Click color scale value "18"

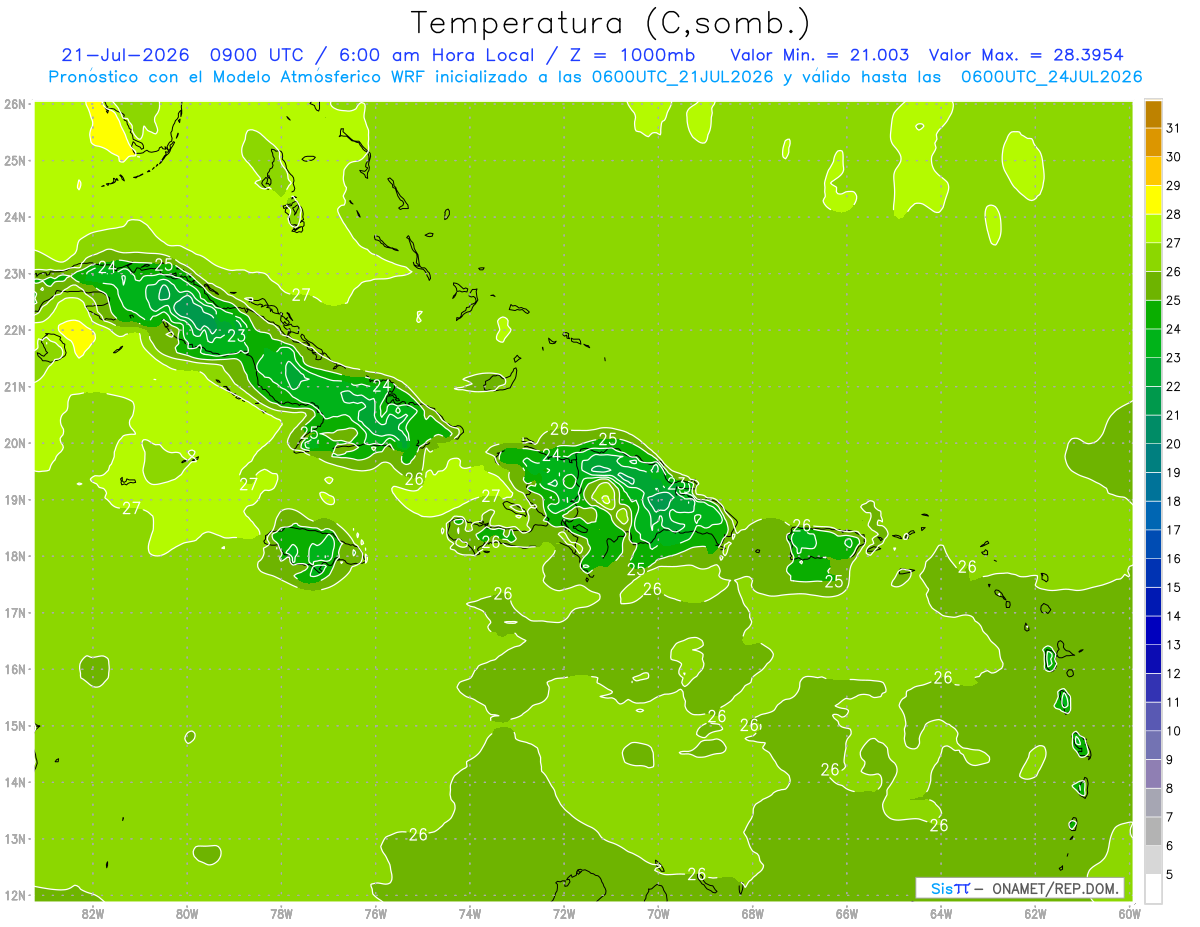tap(1173, 501)
